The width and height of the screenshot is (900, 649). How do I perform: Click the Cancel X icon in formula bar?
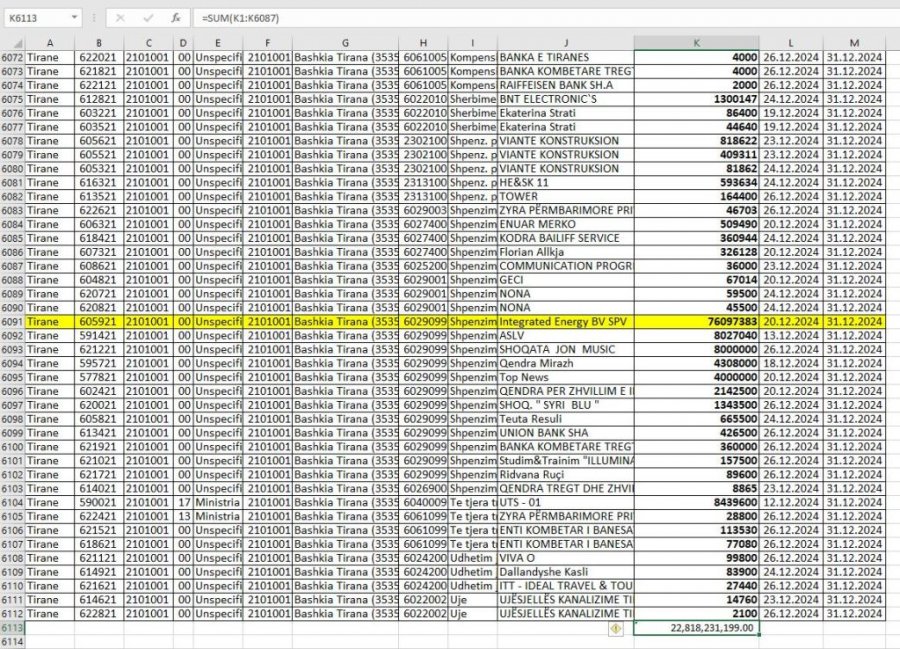coord(120,18)
